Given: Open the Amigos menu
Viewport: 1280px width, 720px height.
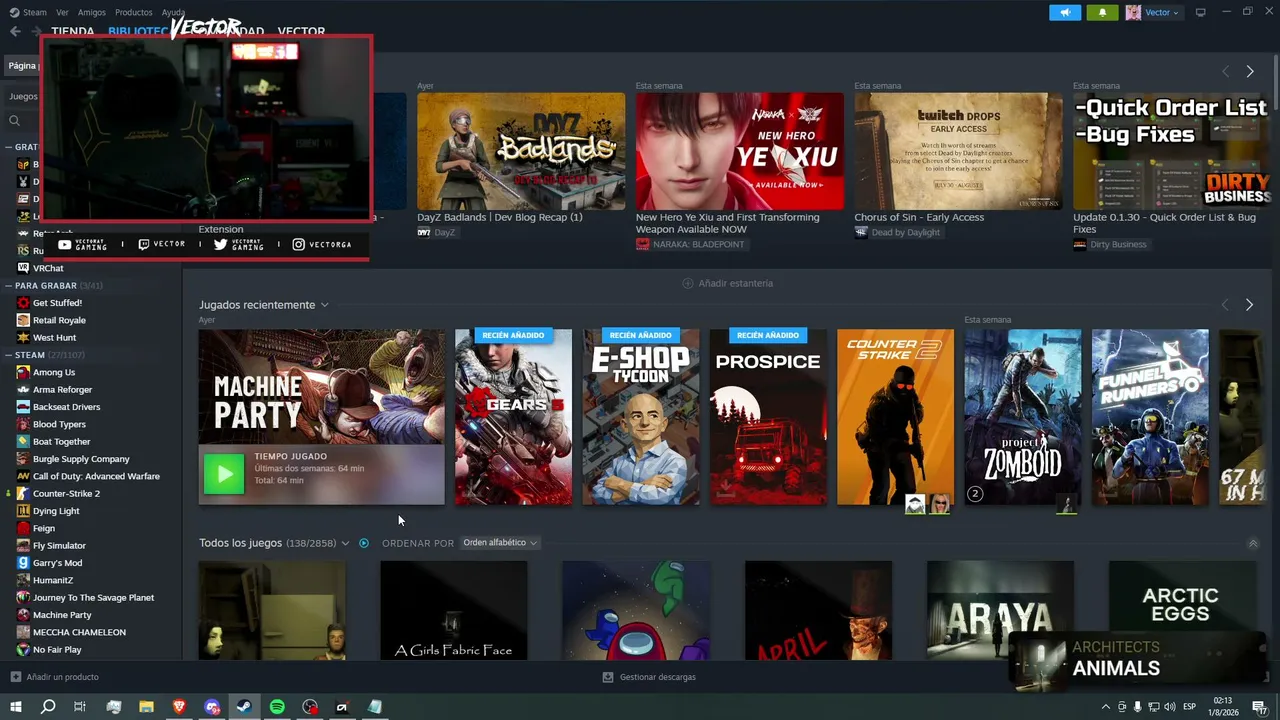Looking at the screenshot, I should [x=92, y=12].
